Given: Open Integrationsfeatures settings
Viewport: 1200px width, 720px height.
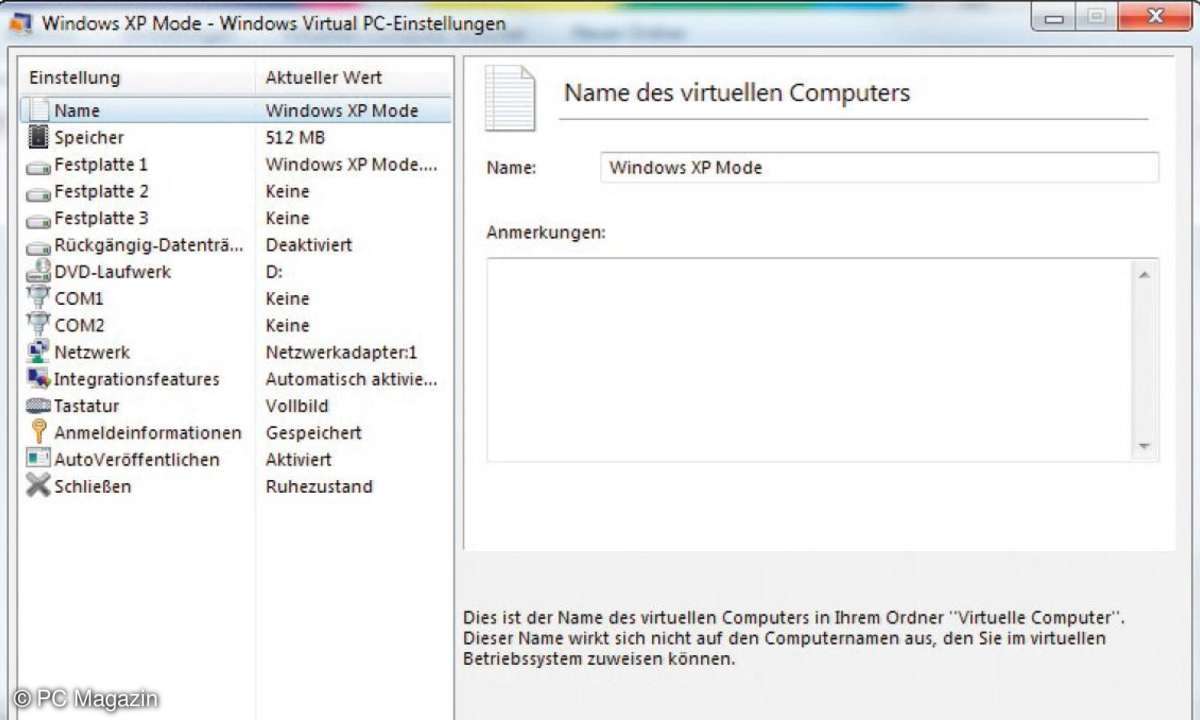Looking at the screenshot, I should coord(137,380).
